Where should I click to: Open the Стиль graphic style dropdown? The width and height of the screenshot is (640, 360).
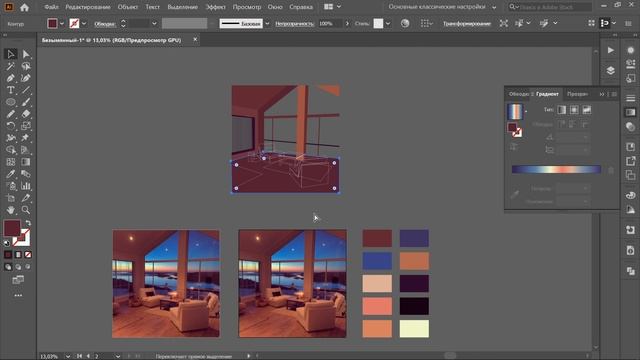pyautogui.click(x=388, y=24)
